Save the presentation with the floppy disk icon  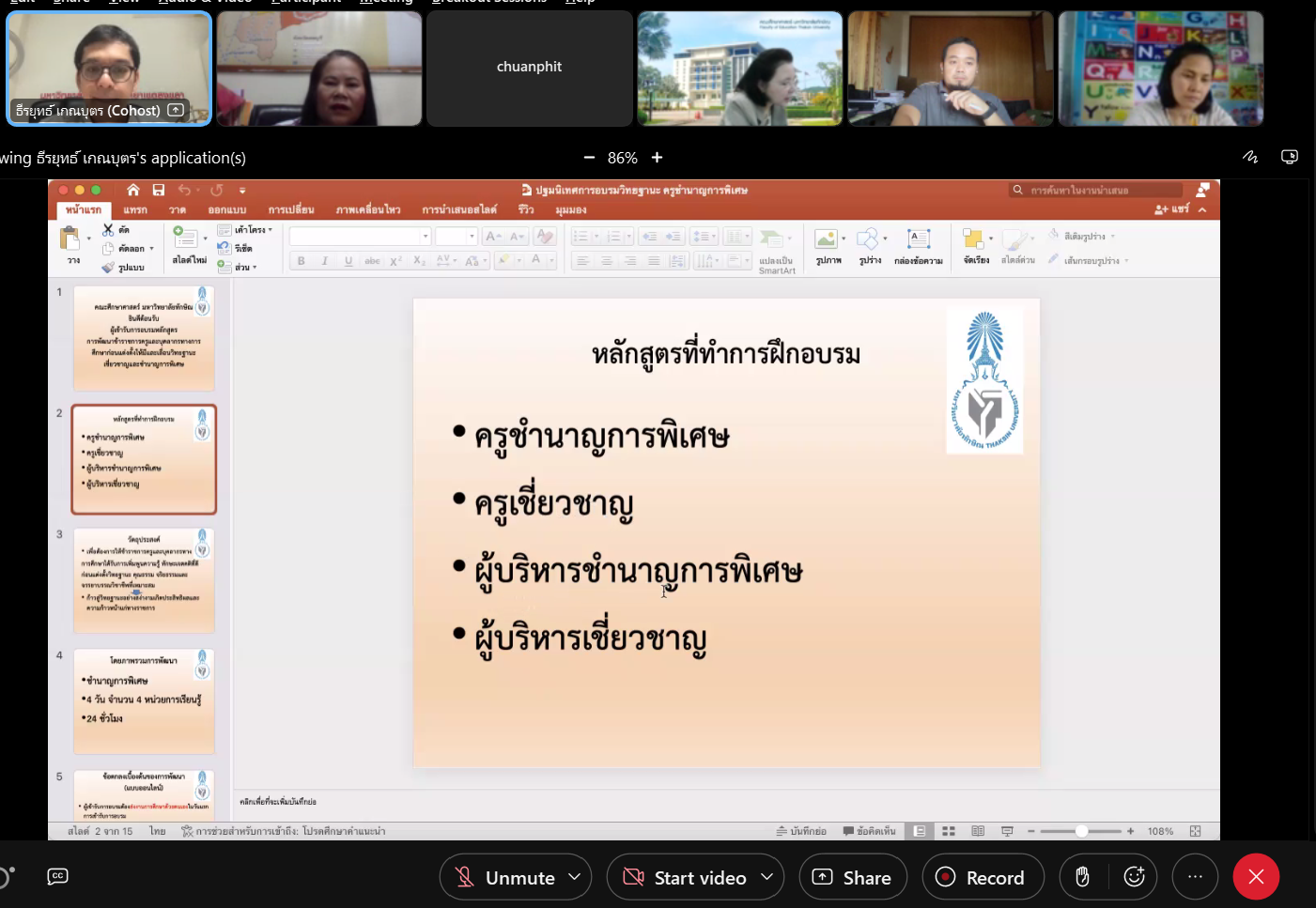coord(159,190)
